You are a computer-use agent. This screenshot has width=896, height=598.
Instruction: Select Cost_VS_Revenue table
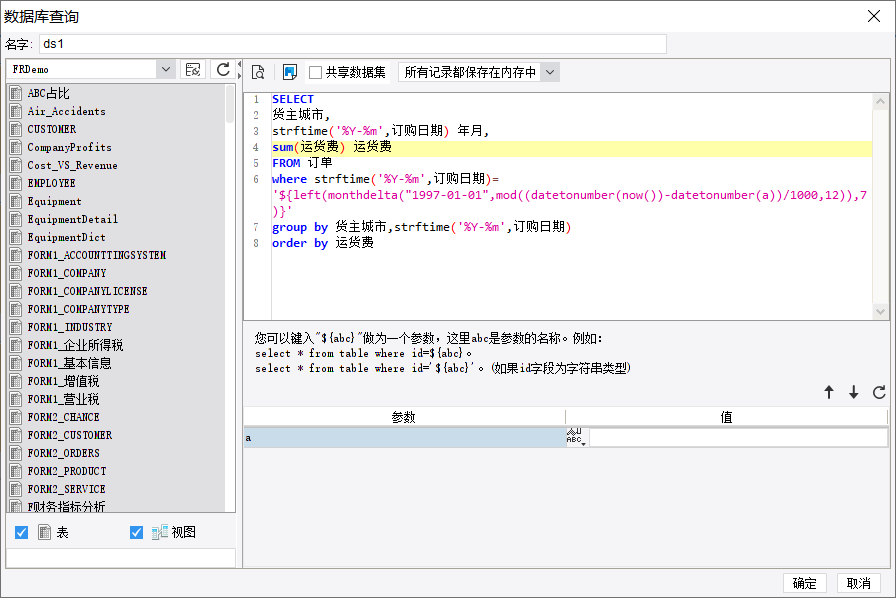pos(73,165)
